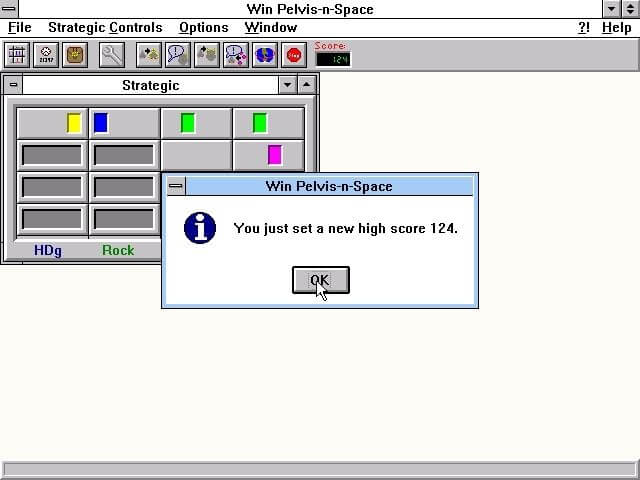Click the first green block in the grid's top row
Image resolution: width=640 pixels, height=480 pixels.
click(x=188, y=123)
